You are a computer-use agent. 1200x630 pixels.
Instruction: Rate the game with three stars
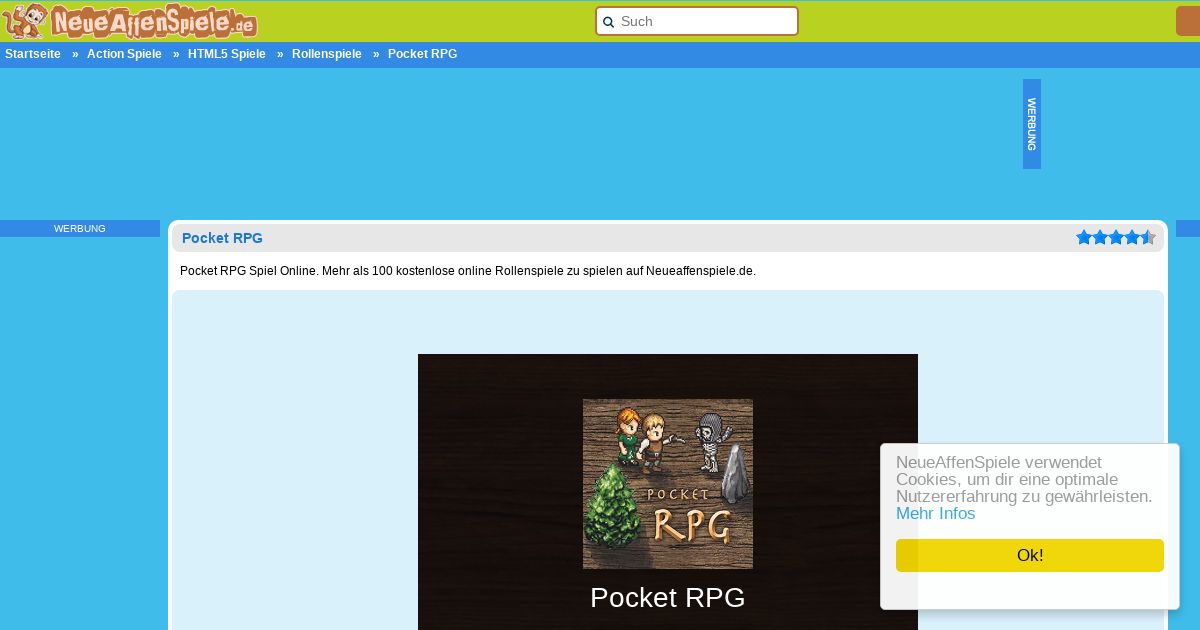click(1116, 237)
